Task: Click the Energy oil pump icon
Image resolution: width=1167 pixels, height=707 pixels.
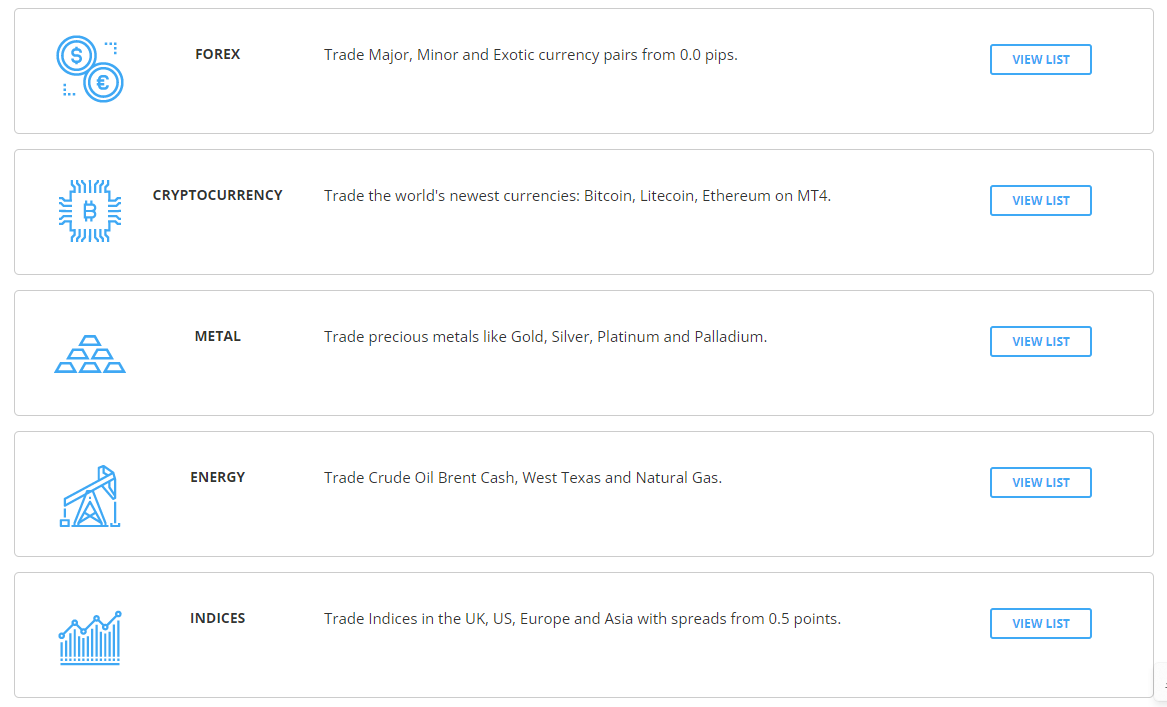Action: (90, 496)
